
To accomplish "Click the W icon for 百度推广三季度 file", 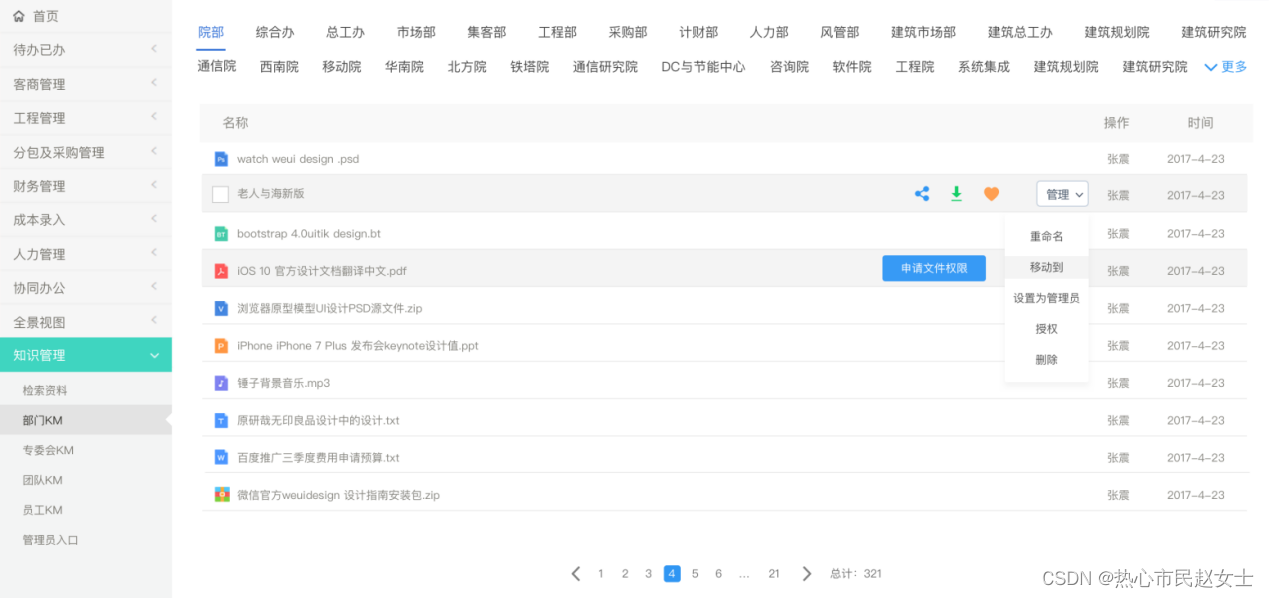I will click(x=221, y=457).
